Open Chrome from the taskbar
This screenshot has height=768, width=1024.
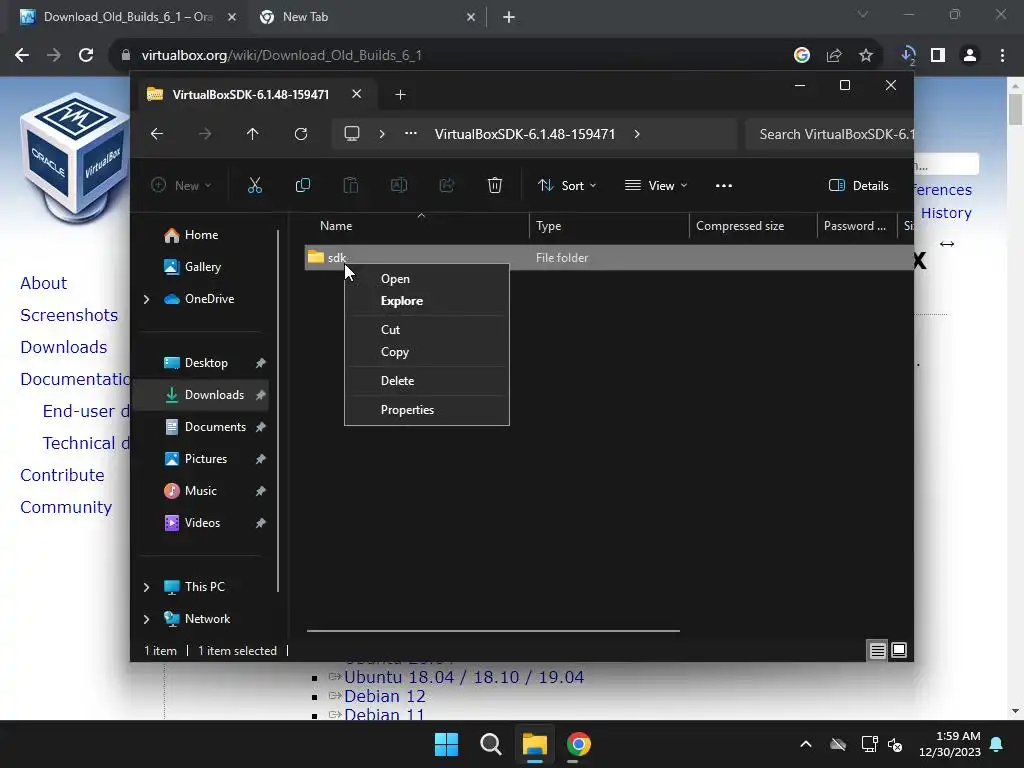pyautogui.click(x=579, y=744)
